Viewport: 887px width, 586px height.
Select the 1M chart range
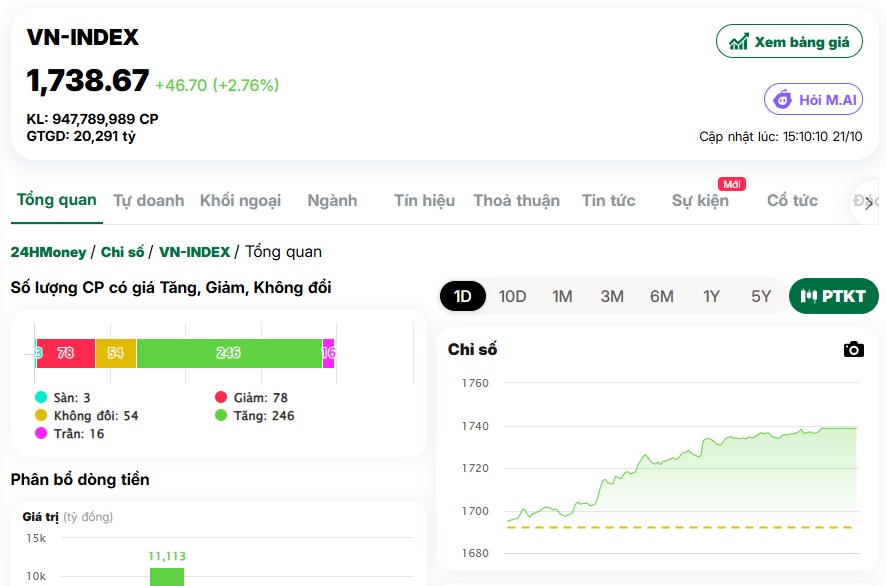(562, 296)
